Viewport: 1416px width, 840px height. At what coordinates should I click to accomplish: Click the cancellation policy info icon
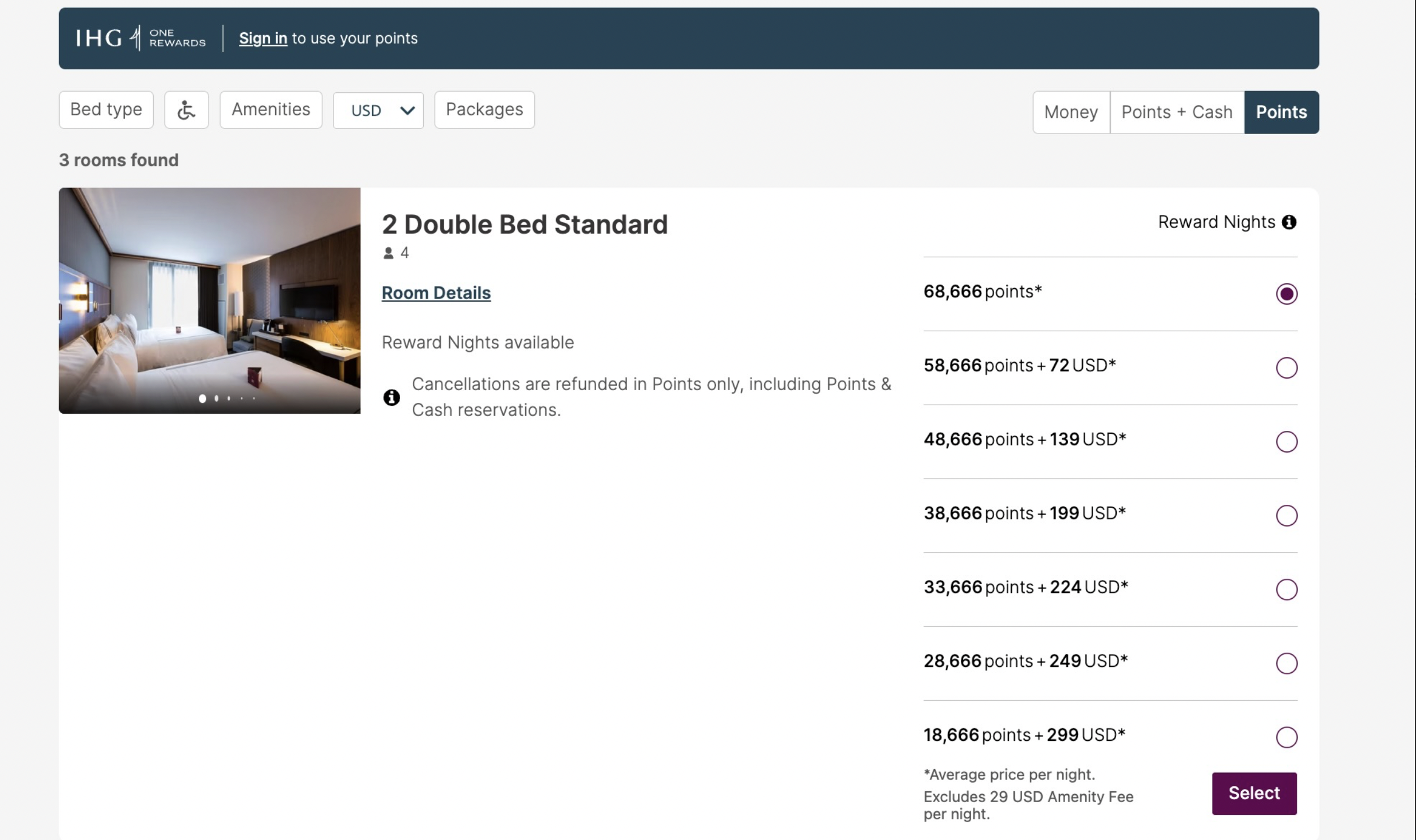click(392, 397)
